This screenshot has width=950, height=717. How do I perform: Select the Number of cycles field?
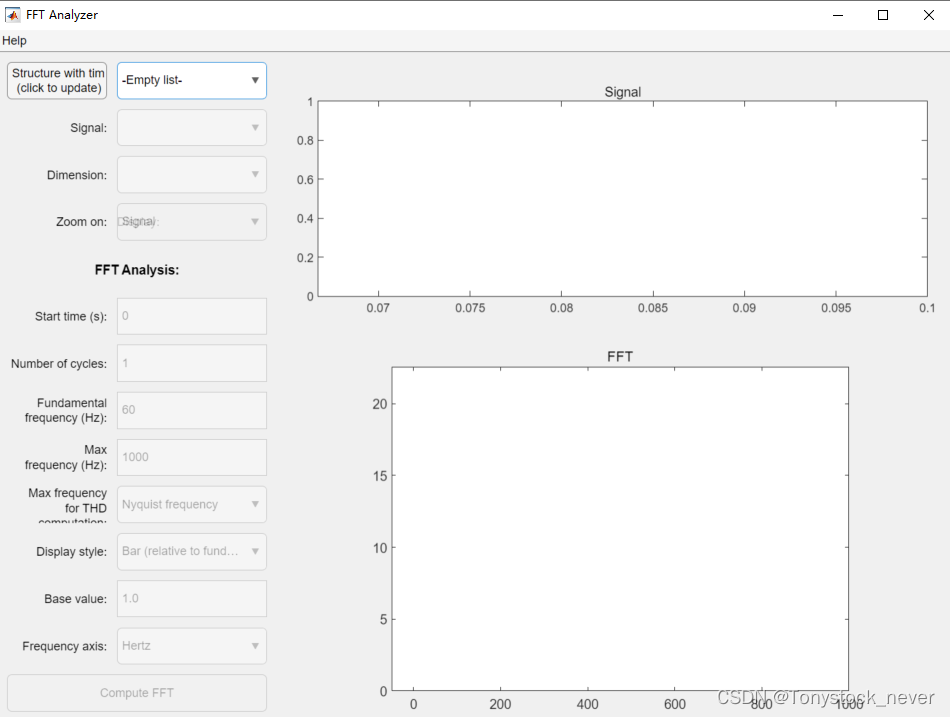(191, 363)
